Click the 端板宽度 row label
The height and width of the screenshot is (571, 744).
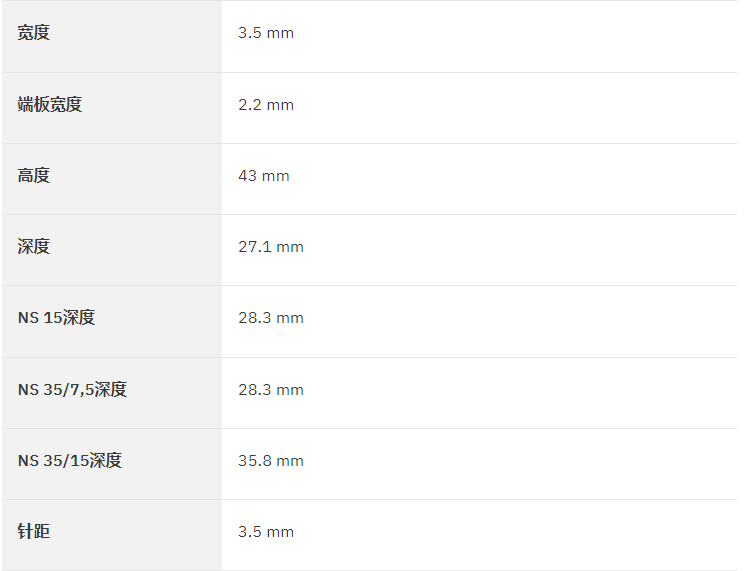pyautogui.click(x=50, y=104)
